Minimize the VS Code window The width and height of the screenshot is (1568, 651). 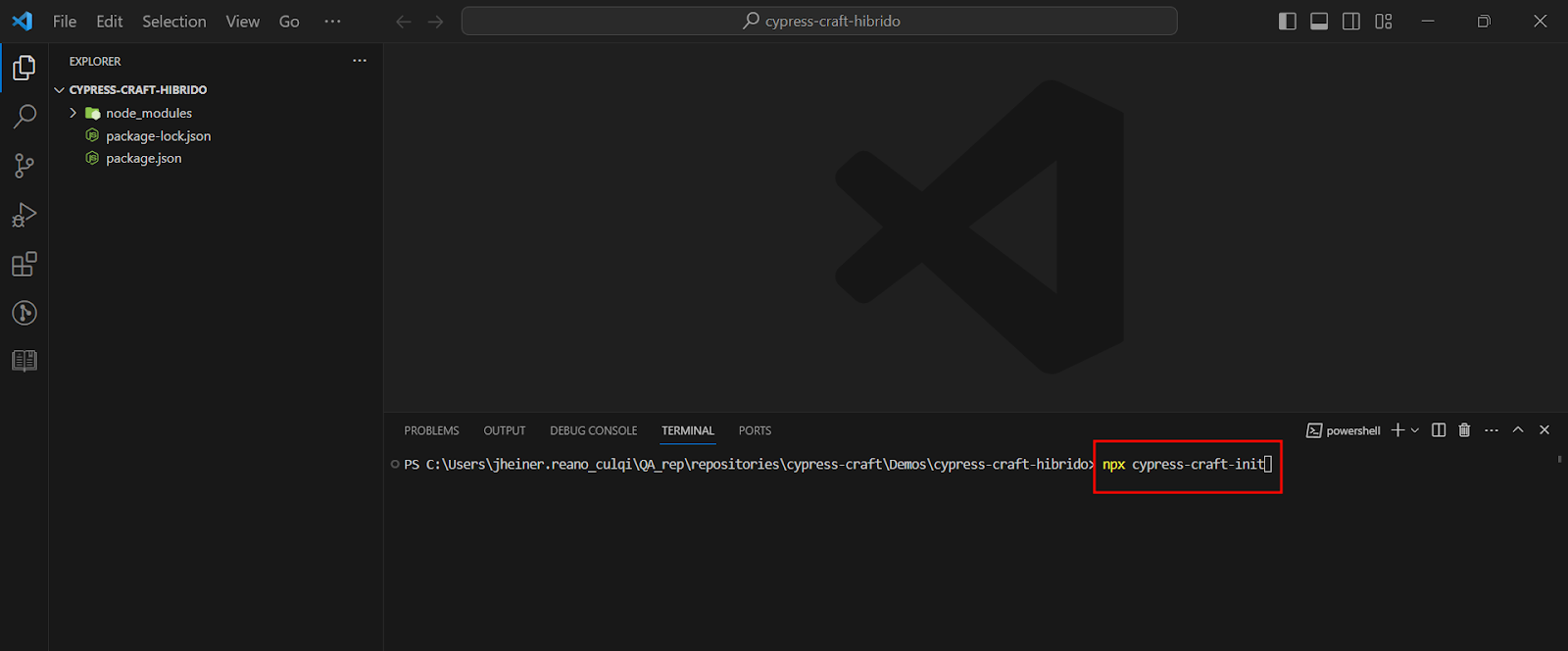[1428, 21]
